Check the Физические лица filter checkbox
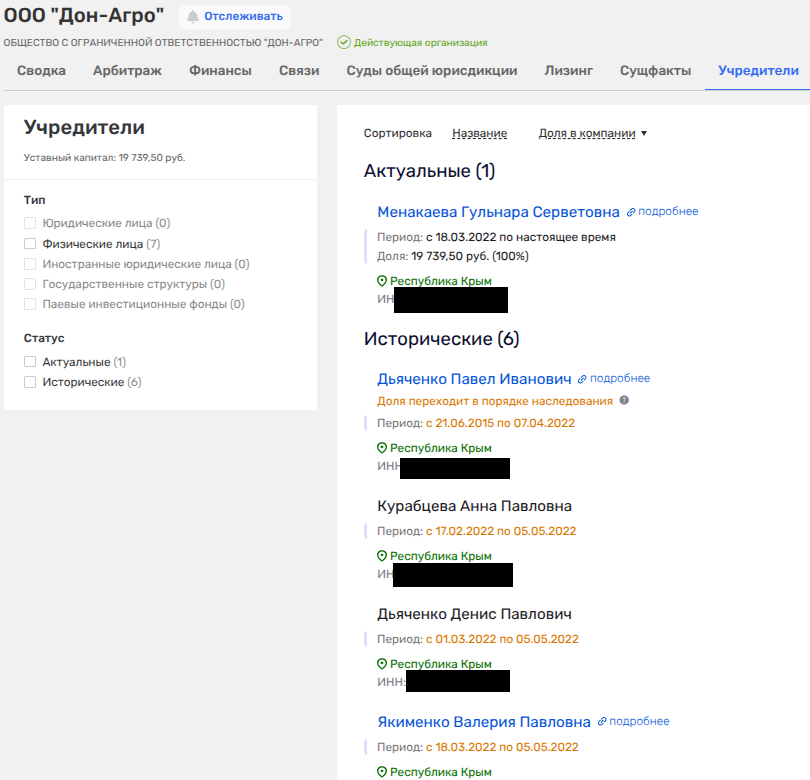The image size is (810, 780). (x=31, y=244)
